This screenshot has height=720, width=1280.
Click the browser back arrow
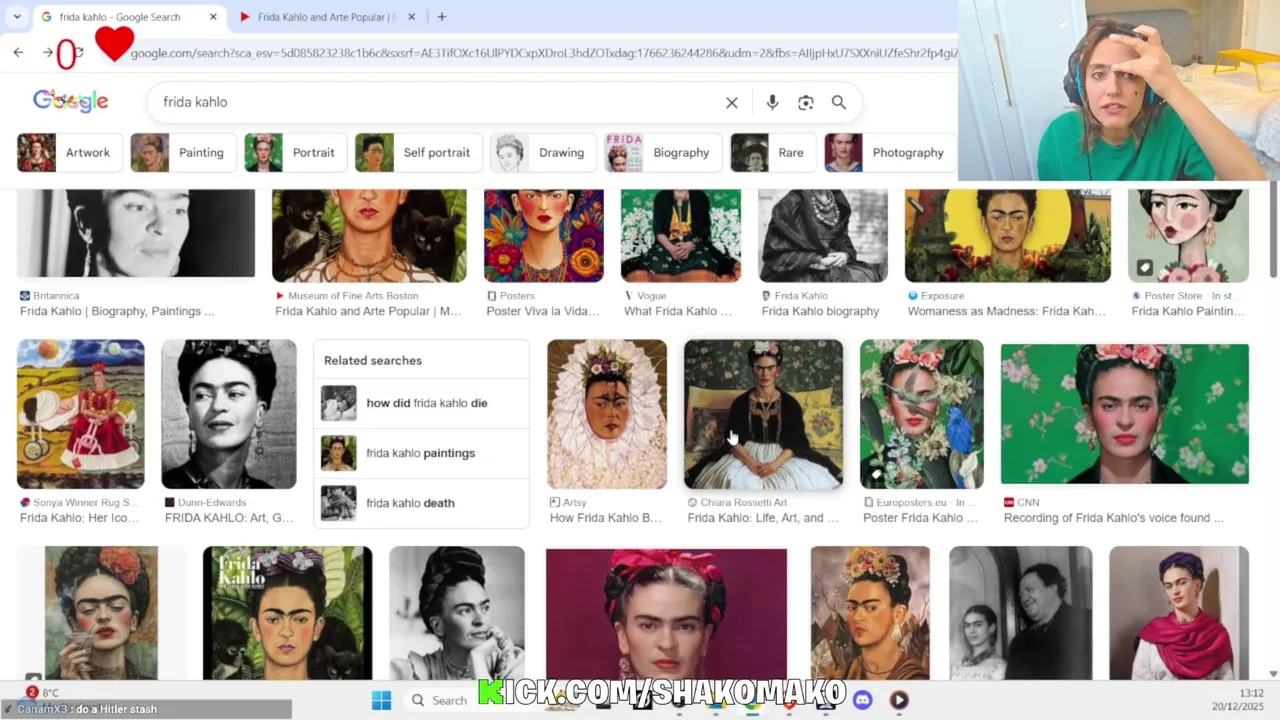click(18, 52)
